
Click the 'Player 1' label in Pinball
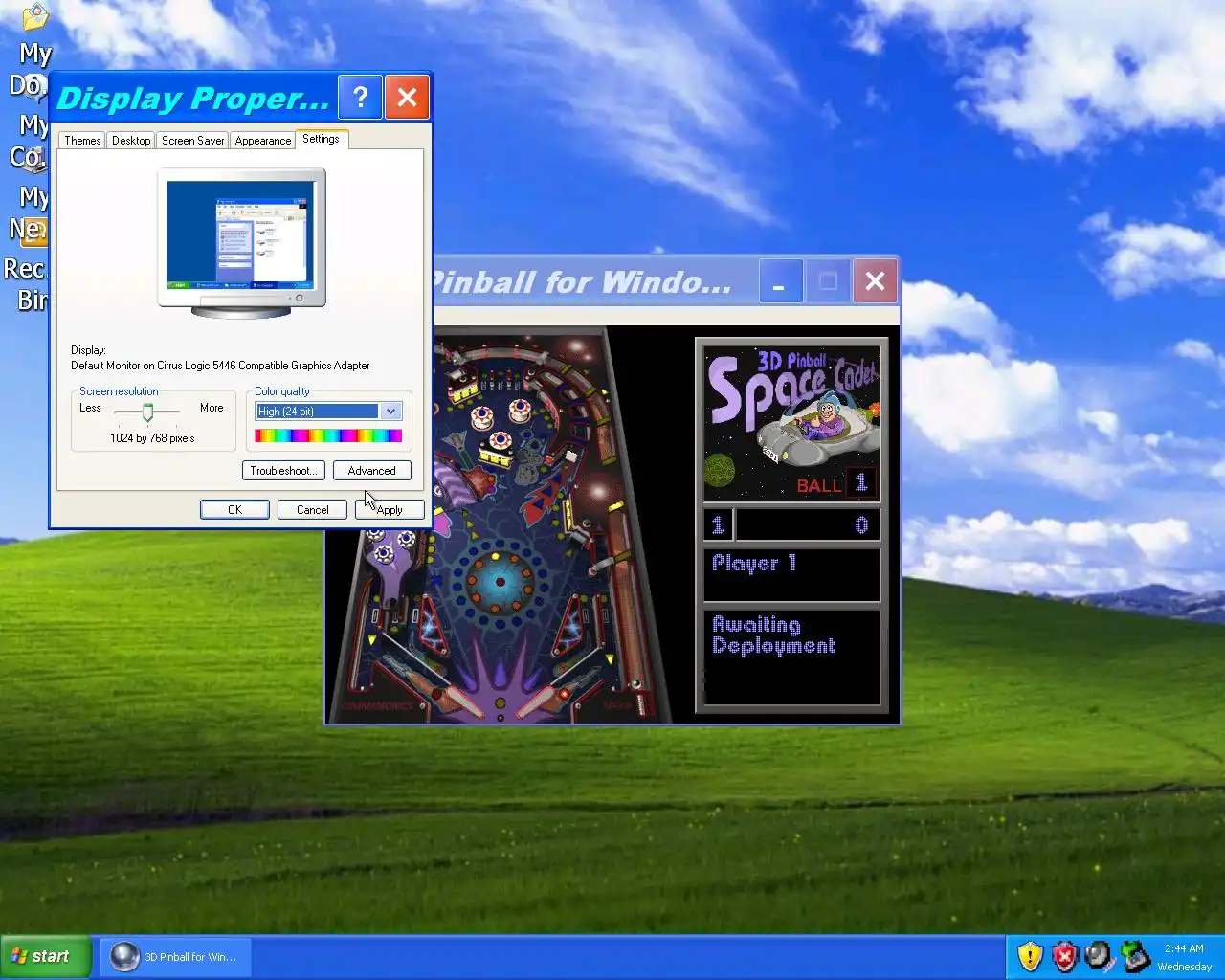[x=754, y=564]
